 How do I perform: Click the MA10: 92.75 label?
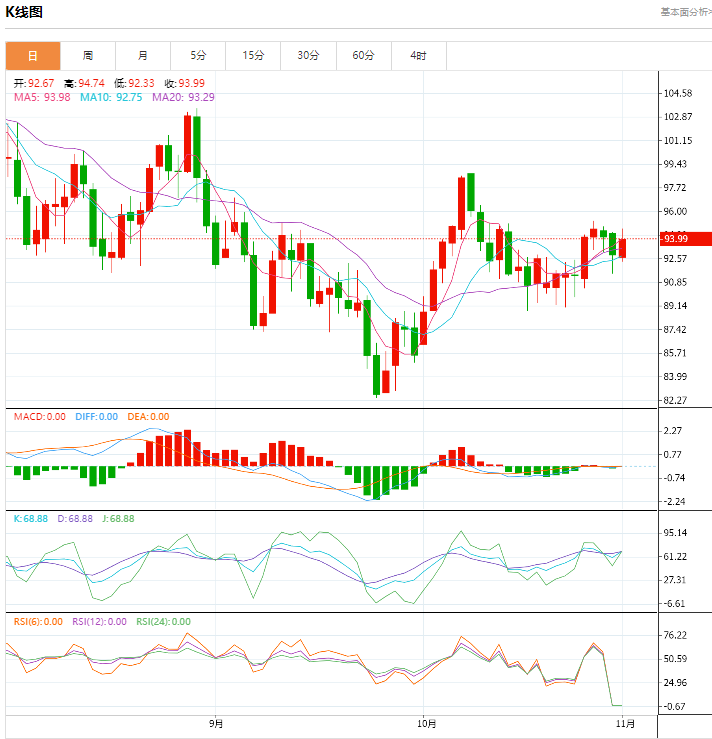click(x=111, y=97)
